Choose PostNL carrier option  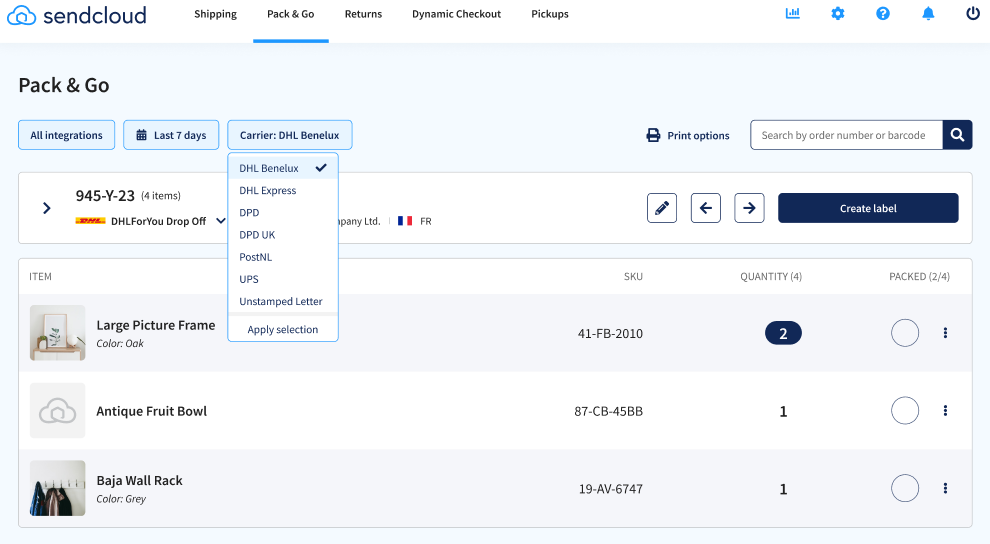pos(283,257)
